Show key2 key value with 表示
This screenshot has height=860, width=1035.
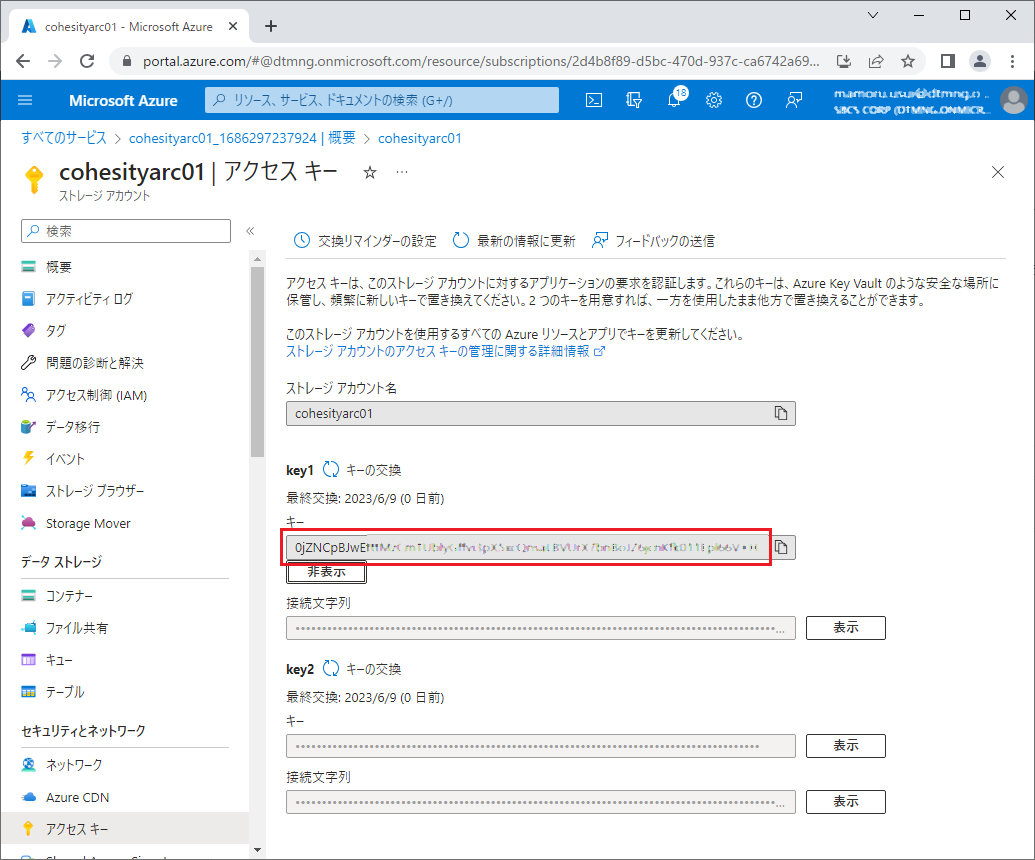tap(846, 746)
